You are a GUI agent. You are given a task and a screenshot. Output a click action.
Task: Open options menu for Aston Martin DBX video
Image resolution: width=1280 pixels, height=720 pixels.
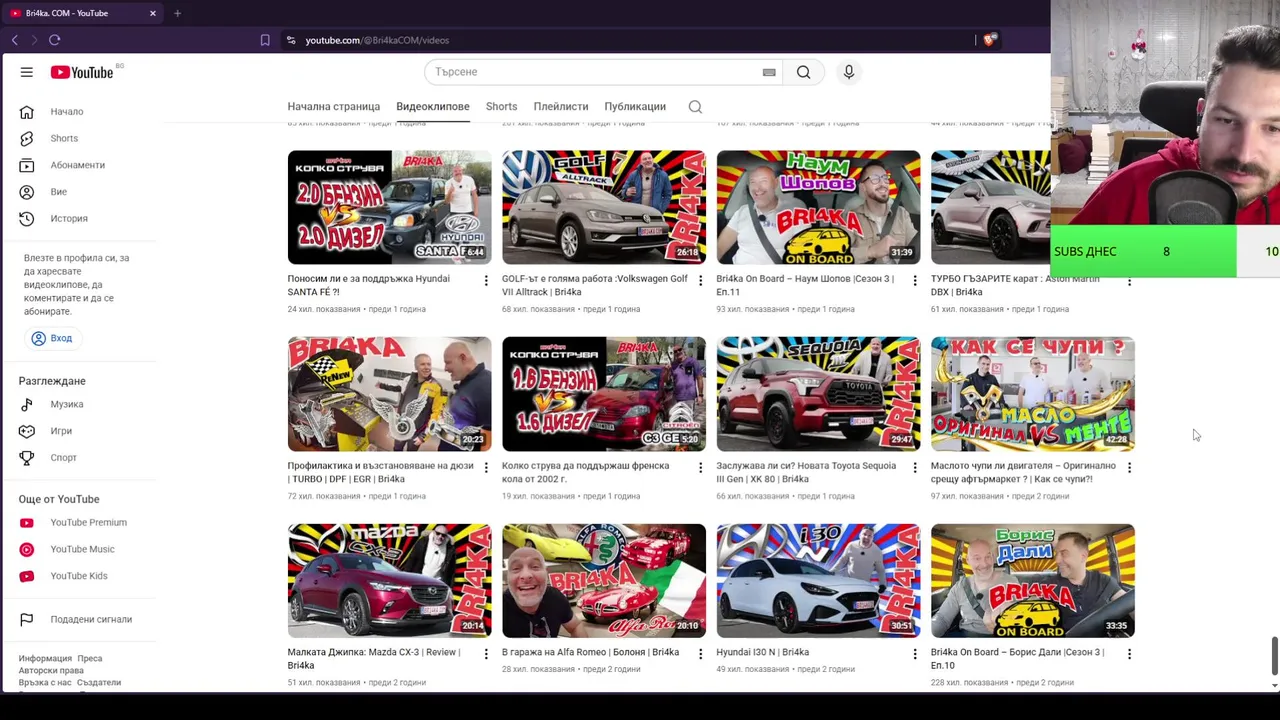1129,281
